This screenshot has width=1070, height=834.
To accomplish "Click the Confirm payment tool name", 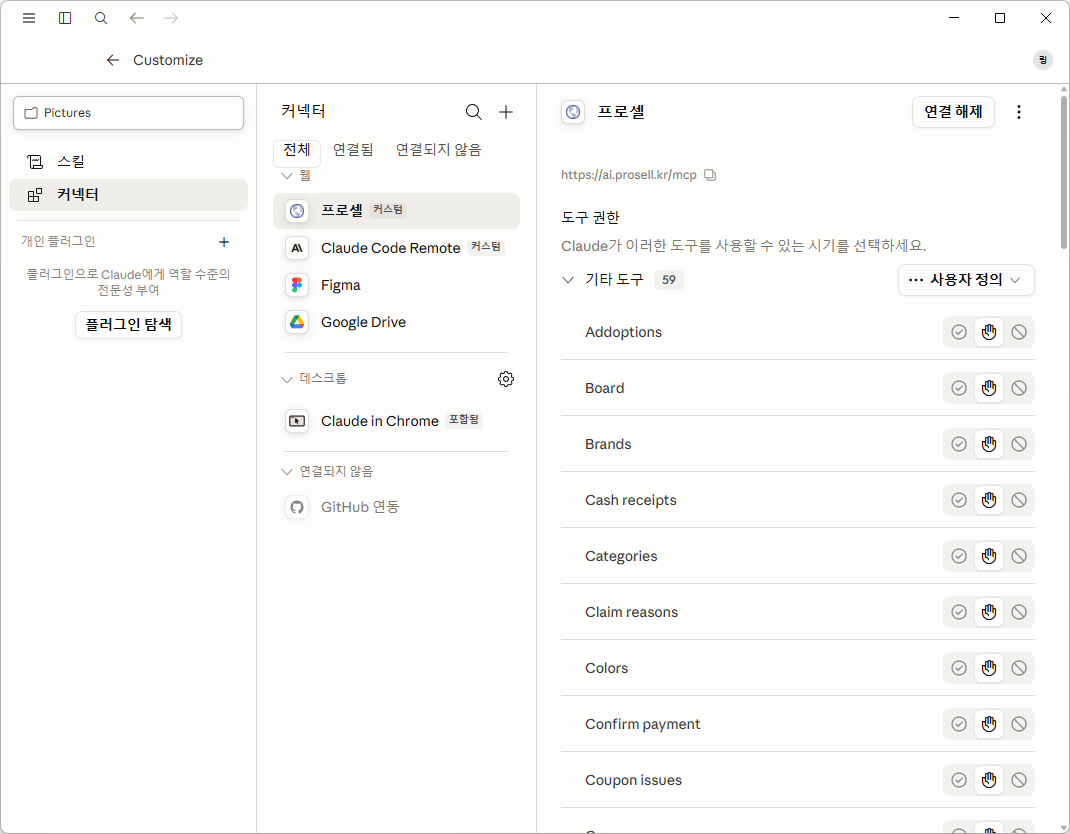I will tap(642, 724).
